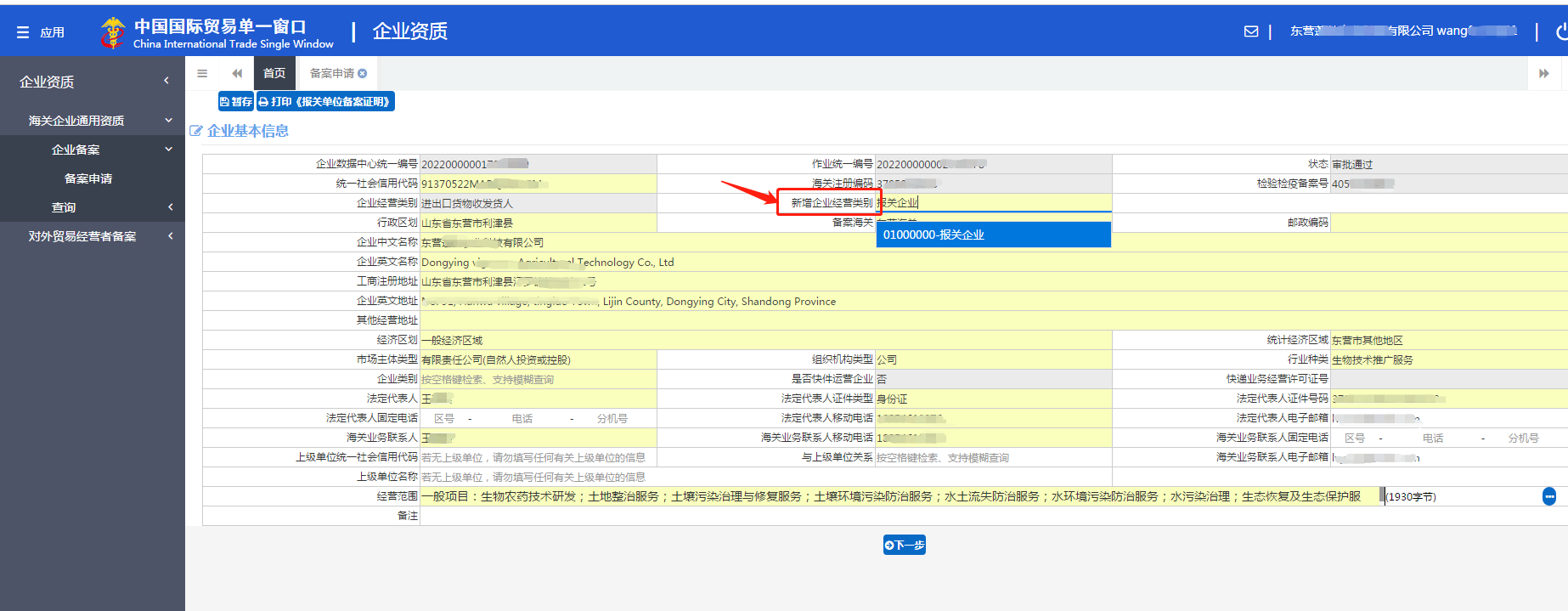
Task: Click the 邮政编码 input field
Action: pyautogui.click(x=1449, y=223)
